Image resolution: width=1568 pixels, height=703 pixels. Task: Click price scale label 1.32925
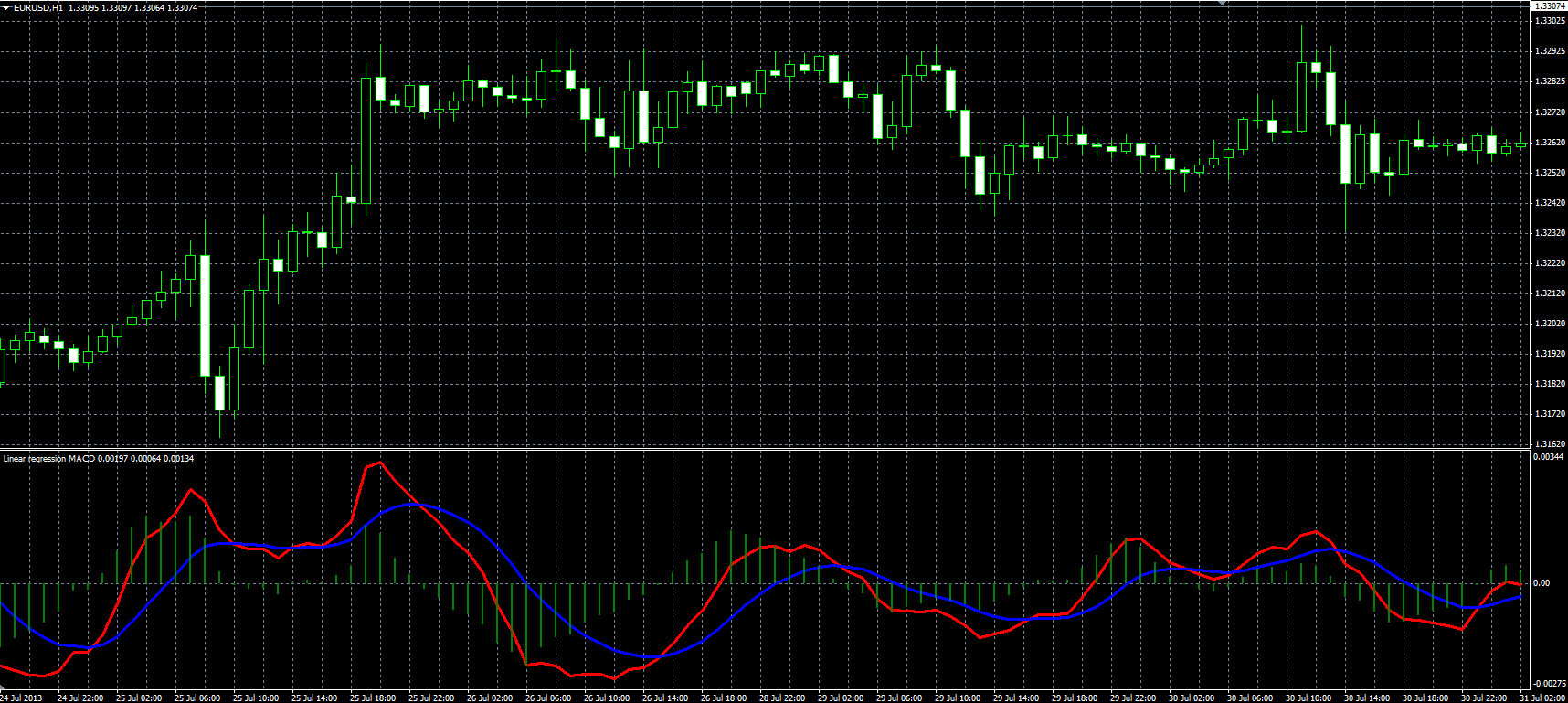coord(1549,51)
